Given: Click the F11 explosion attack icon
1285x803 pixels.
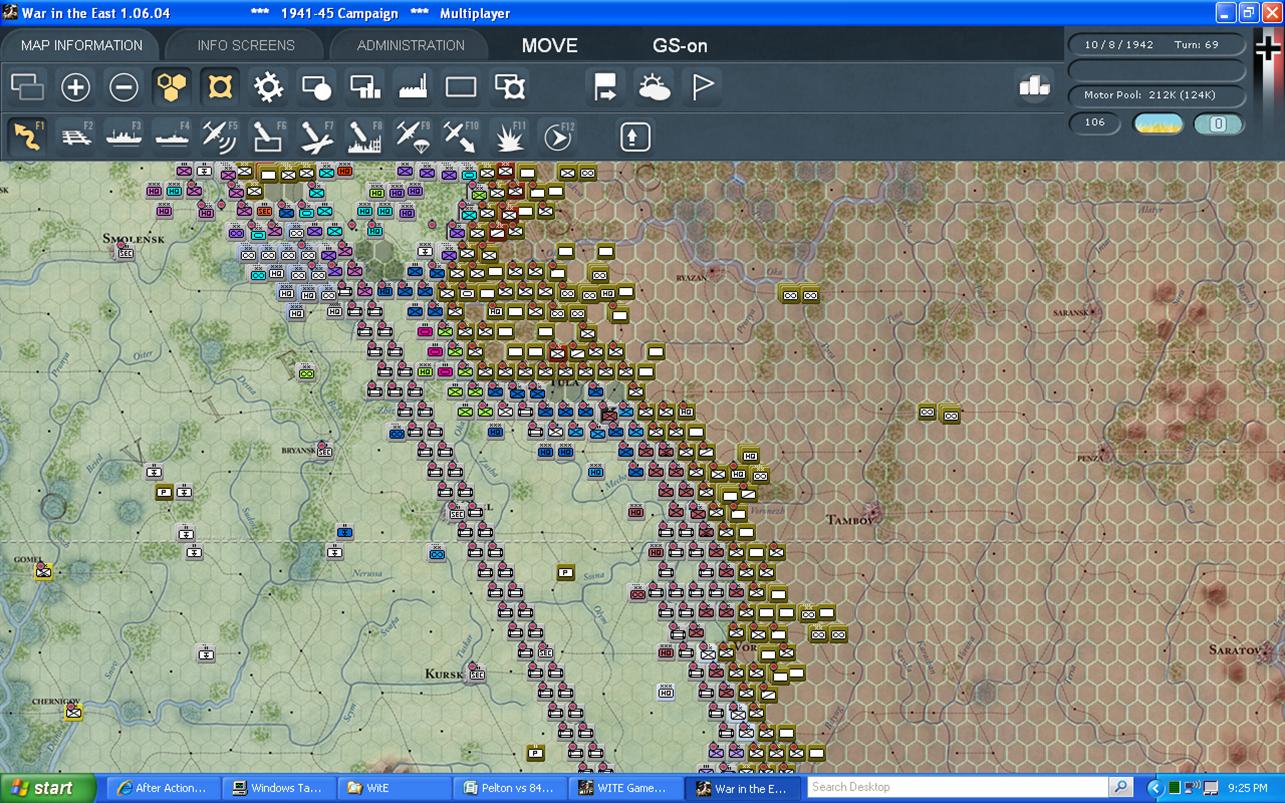Looking at the screenshot, I should point(510,136).
